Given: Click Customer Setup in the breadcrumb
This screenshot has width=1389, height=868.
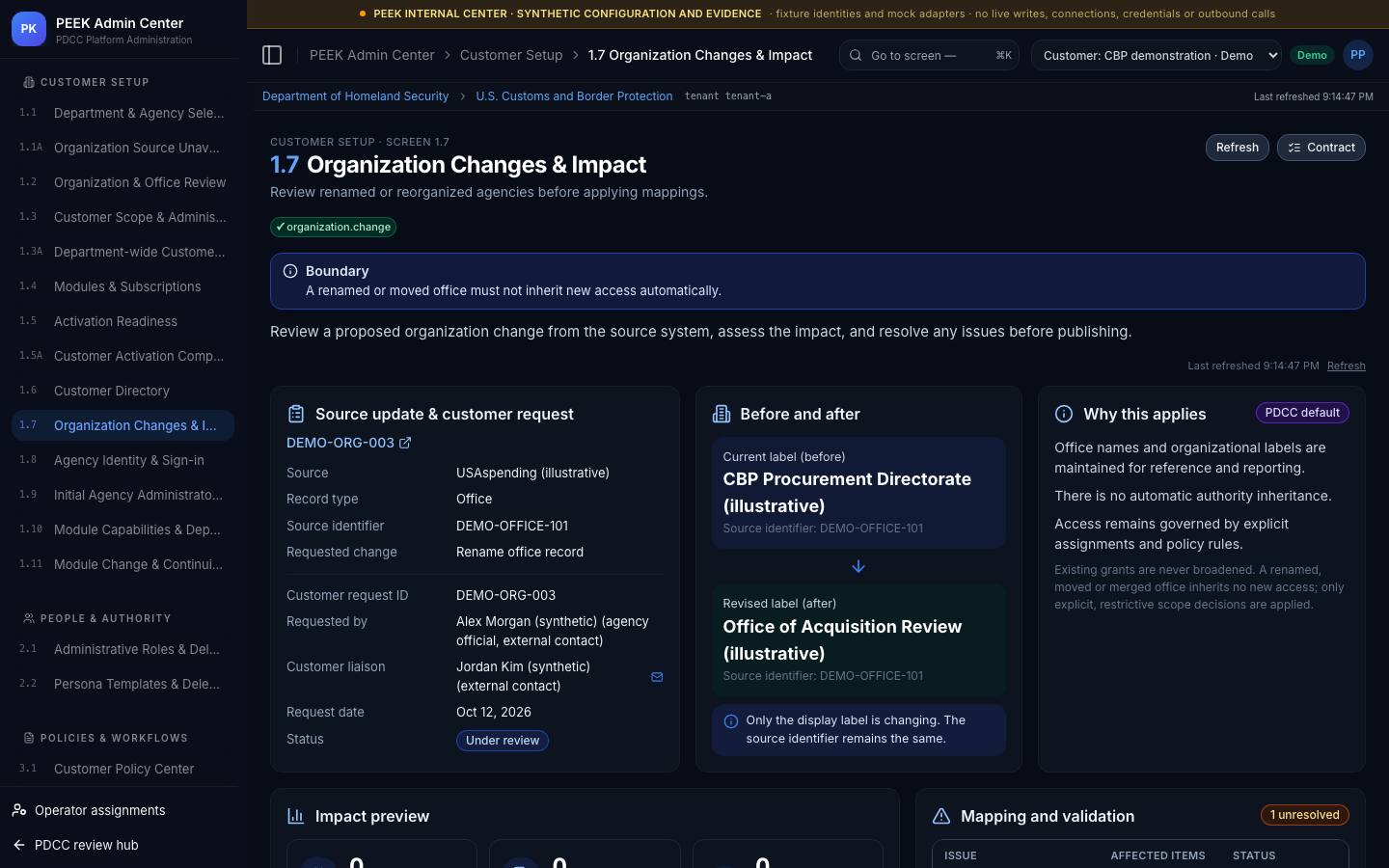Looking at the screenshot, I should (x=511, y=55).
